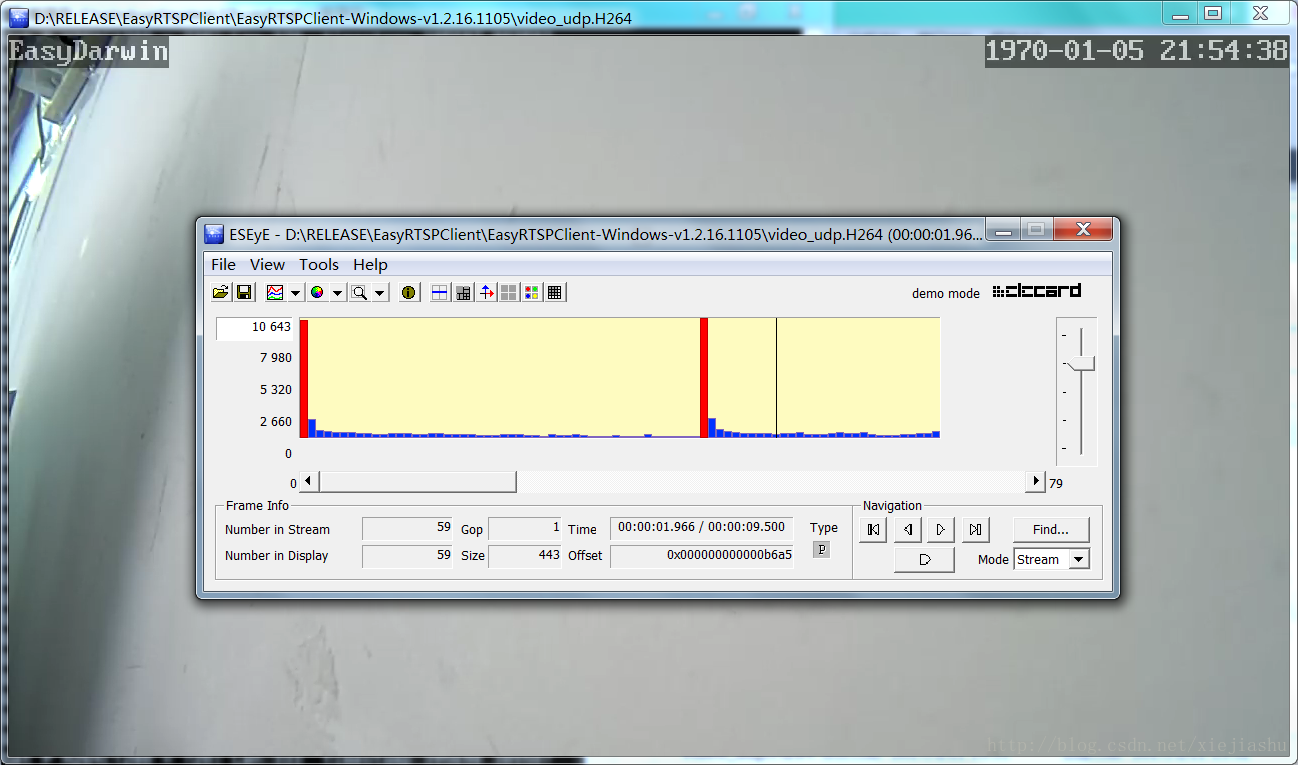Click the Time value field
The width and height of the screenshot is (1298, 765).
click(701, 528)
